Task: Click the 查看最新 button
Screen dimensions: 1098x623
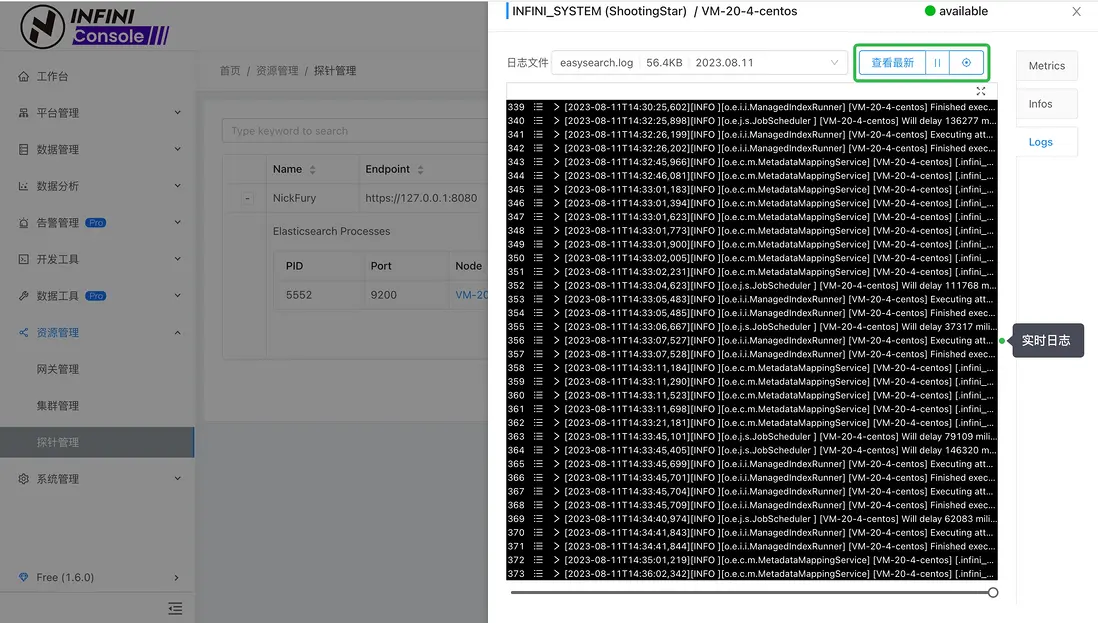Action: [892, 63]
